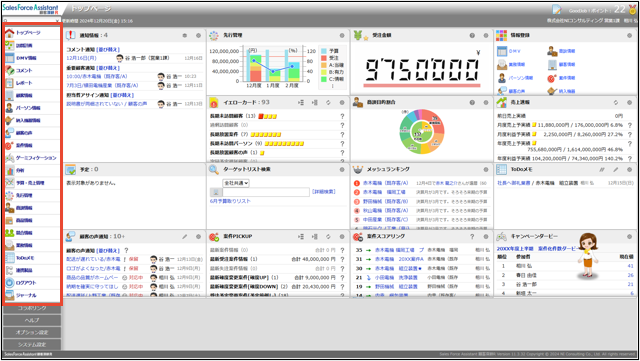This screenshot has height=361, width=640.
Task: Open the 全社共通 dropdown in target search
Action: [236, 183]
